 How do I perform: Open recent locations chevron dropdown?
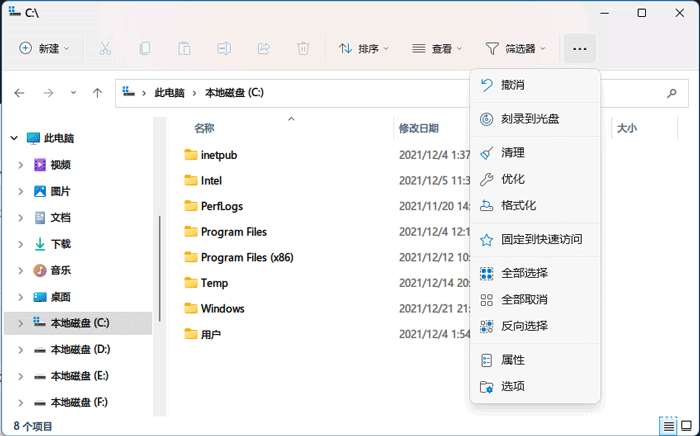(x=73, y=93)
